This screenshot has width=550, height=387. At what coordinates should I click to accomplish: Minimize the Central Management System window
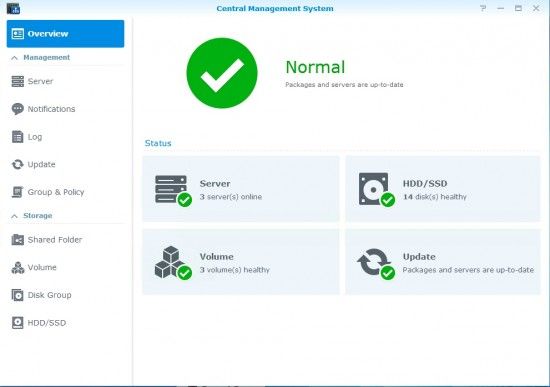[x=501, y=8]
